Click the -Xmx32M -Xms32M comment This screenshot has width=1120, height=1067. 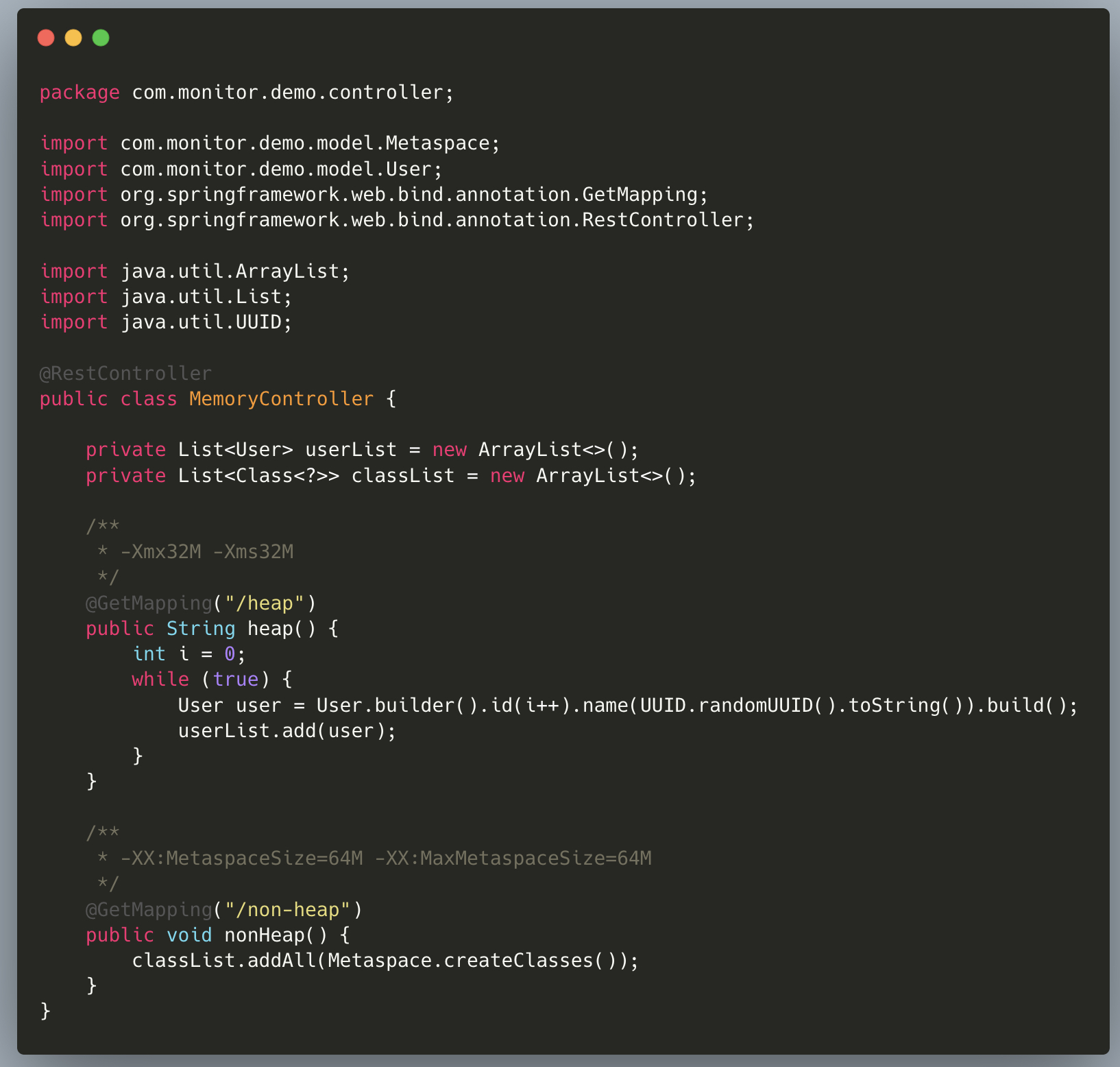click(206, 552)
